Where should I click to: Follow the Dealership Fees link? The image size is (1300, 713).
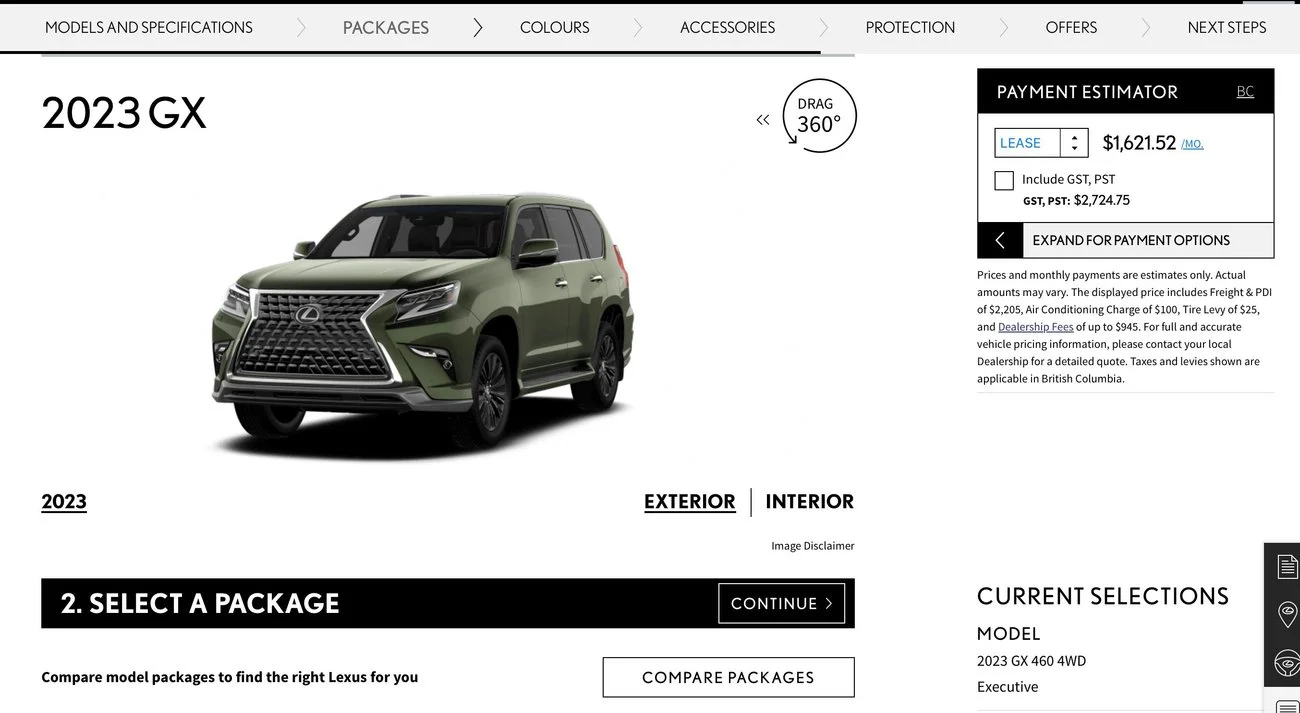(1036, 327)
